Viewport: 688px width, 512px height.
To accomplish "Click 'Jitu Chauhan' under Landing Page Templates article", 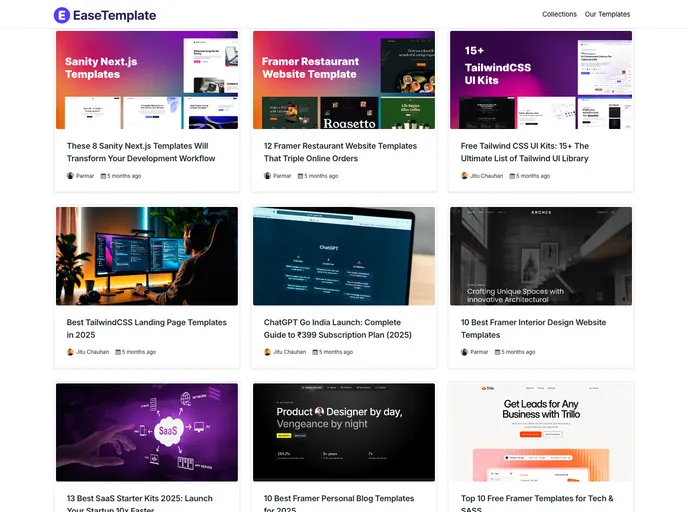I will (x=93, y=352).
